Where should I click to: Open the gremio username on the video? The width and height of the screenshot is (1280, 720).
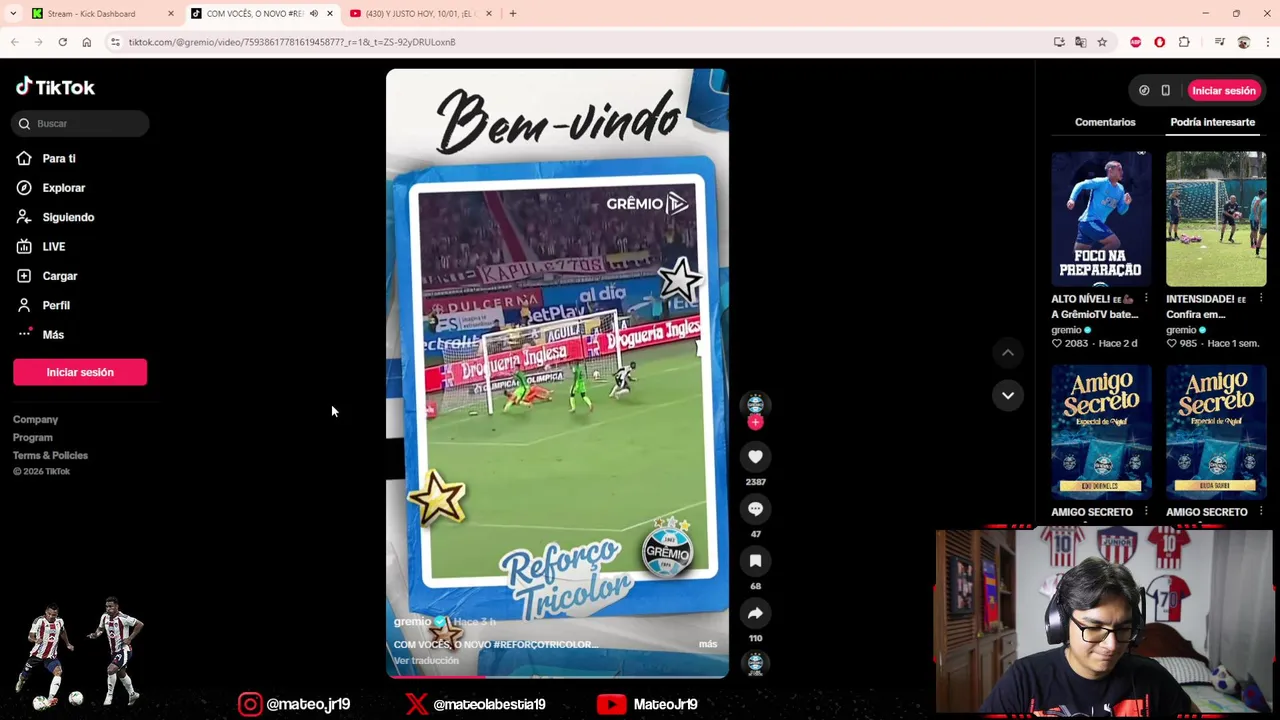(412, 622)
